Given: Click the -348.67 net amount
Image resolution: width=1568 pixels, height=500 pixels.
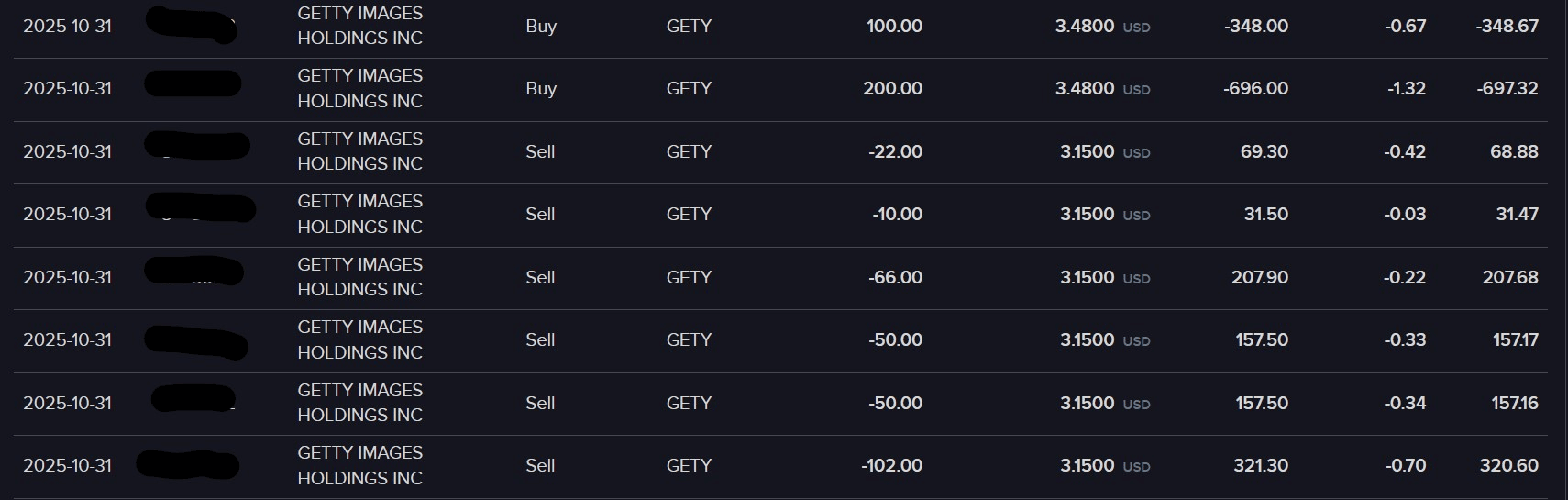Looking at the screenshot, I should pyautogui.click(x=1507, y=26).
